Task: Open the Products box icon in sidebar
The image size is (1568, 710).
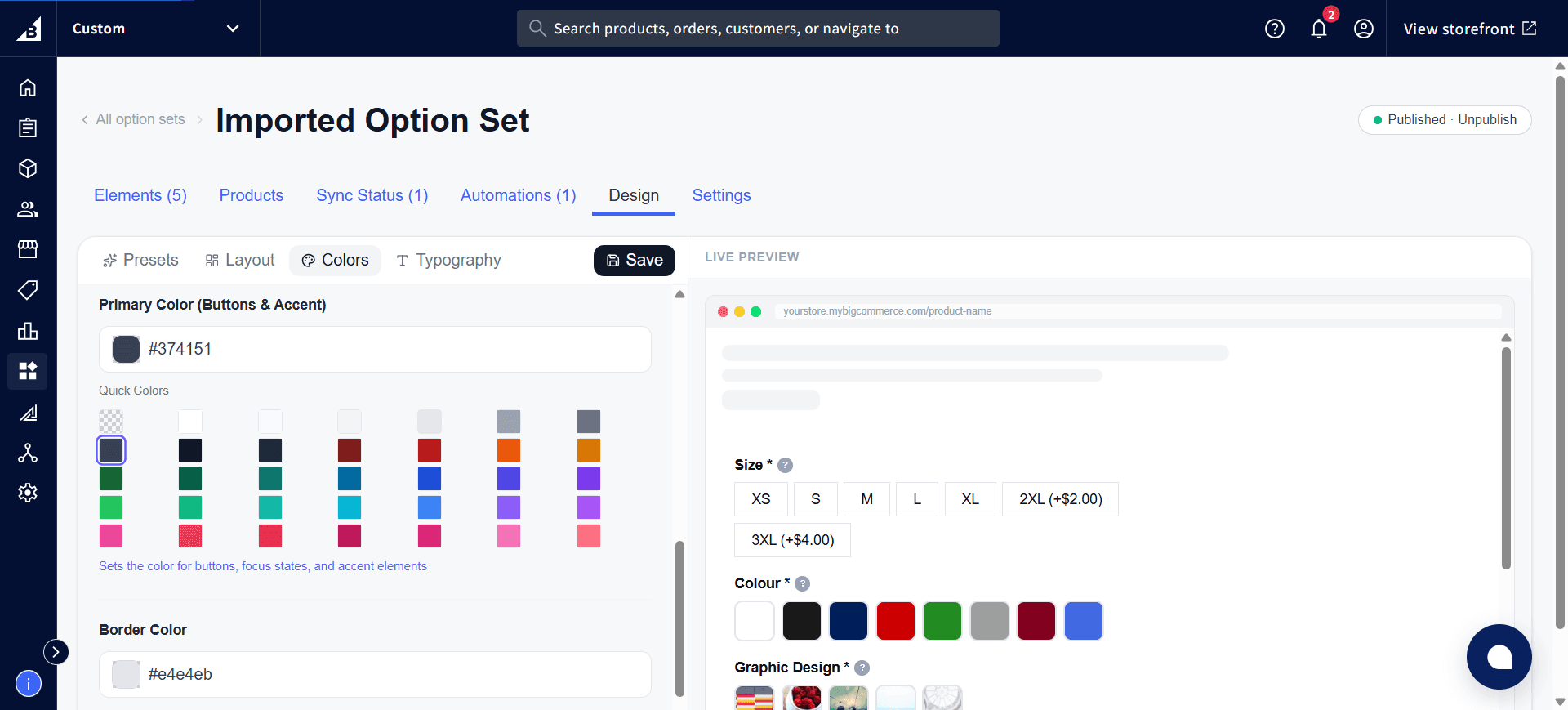Action: [x=28, y=168]
